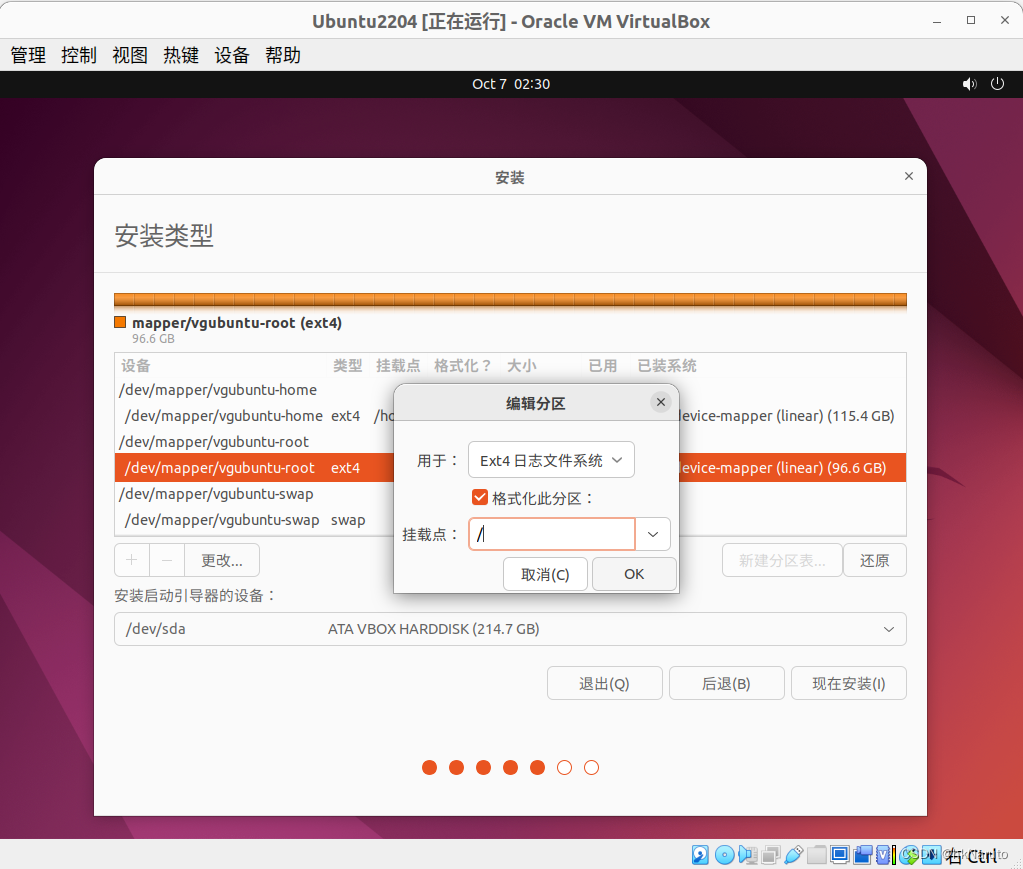The image size is (1023, 869).
Task: Click the minus remove partition button
Action: click(167, 560)
